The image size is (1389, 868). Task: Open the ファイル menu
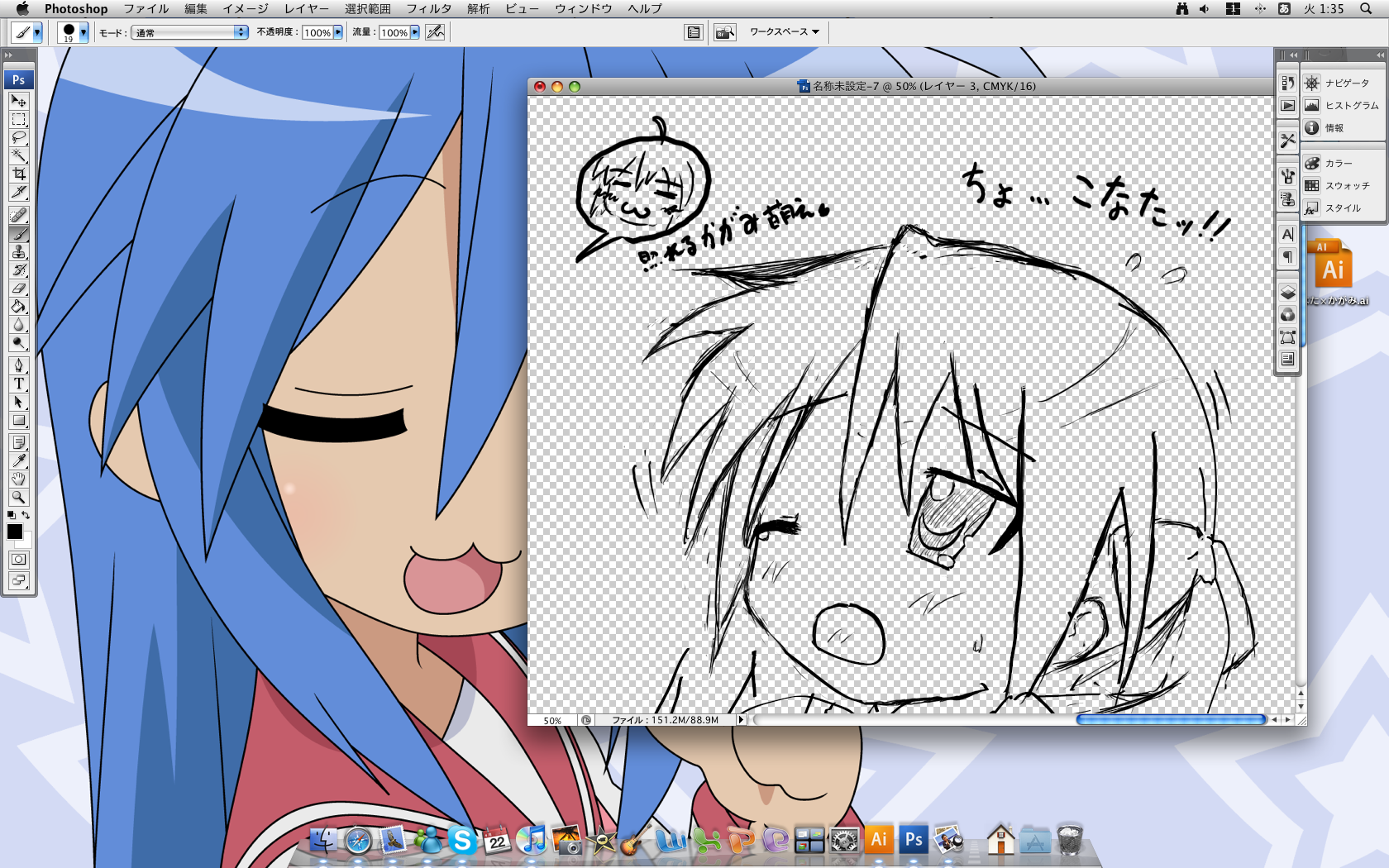[146, 8]
